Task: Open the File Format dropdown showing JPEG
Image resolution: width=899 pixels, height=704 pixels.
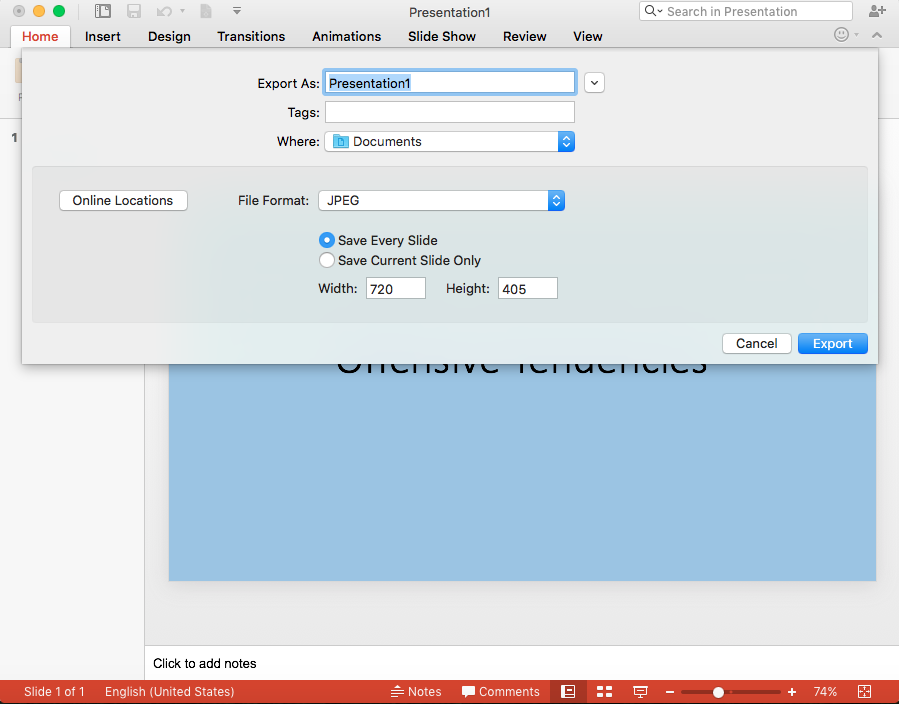Action: pyautogui.click(x=441, y=201)
